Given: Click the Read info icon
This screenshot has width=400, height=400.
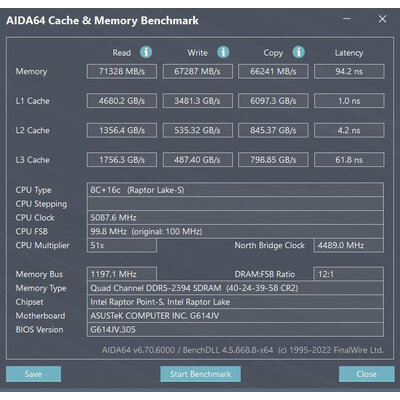Looking at the screenshot, I should (146, 52).
